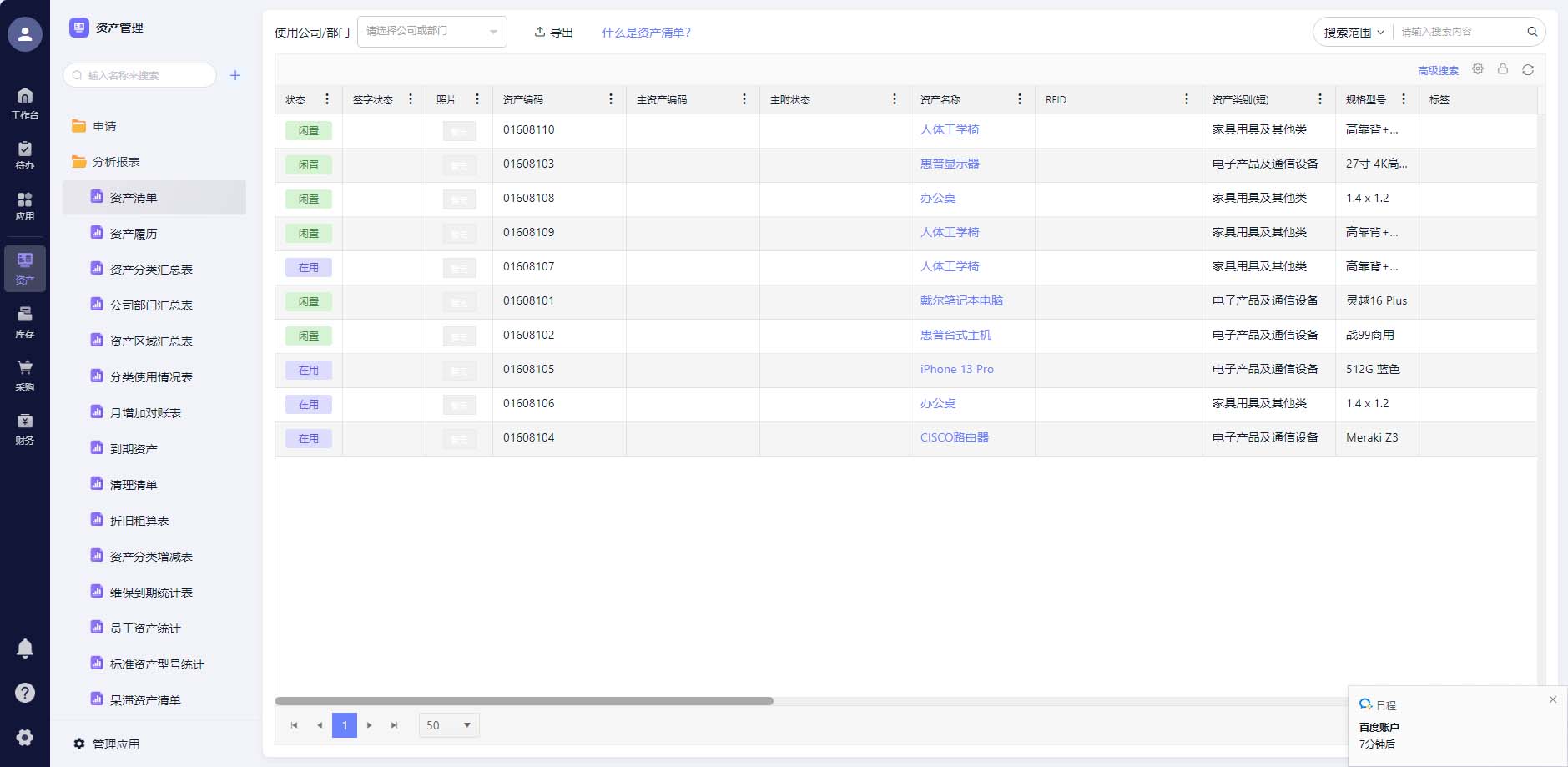This screenshot has height=767, width=1568.
Task: Click asset code cell 01608104
Action: (x=559, y=438)
